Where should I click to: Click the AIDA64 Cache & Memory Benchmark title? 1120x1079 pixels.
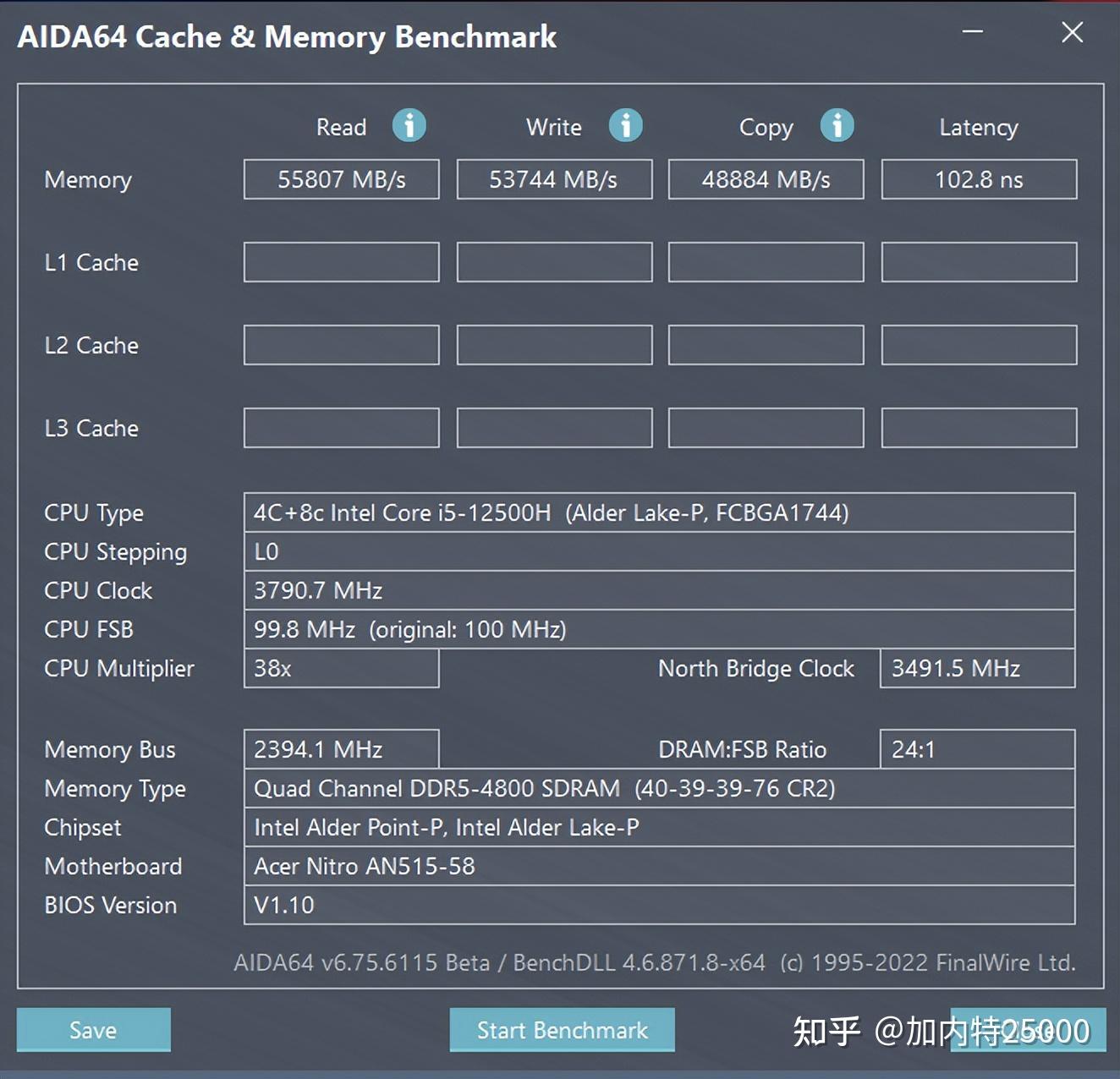[287, 36]
